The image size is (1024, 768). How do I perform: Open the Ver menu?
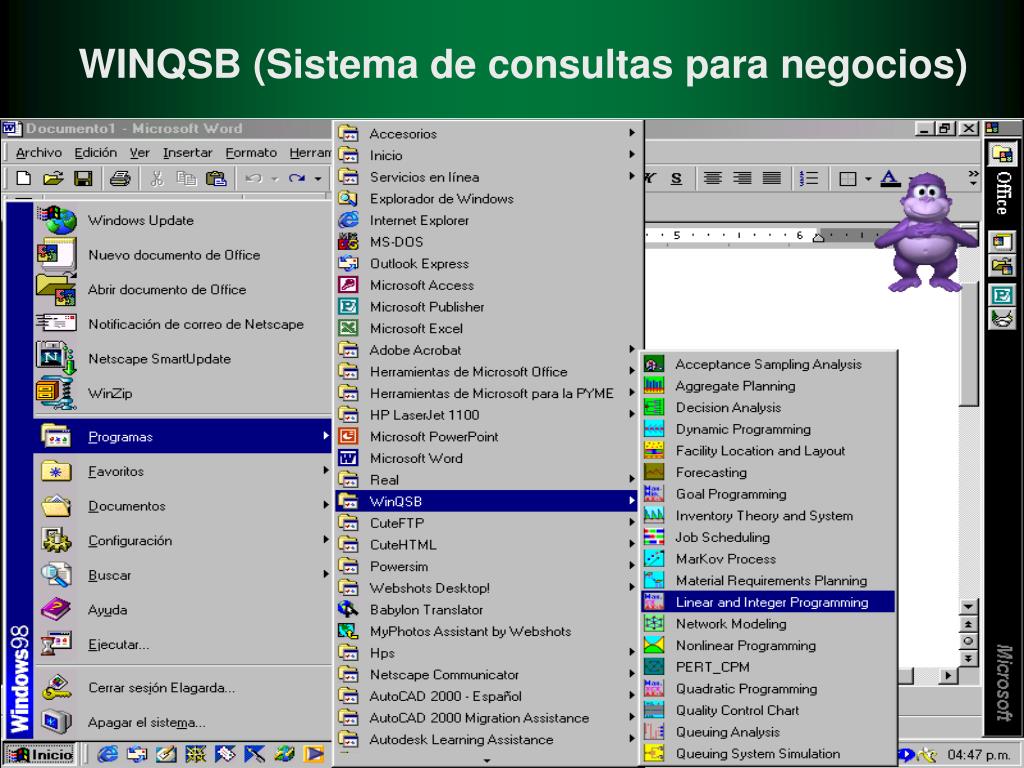(x=139, y=153)
